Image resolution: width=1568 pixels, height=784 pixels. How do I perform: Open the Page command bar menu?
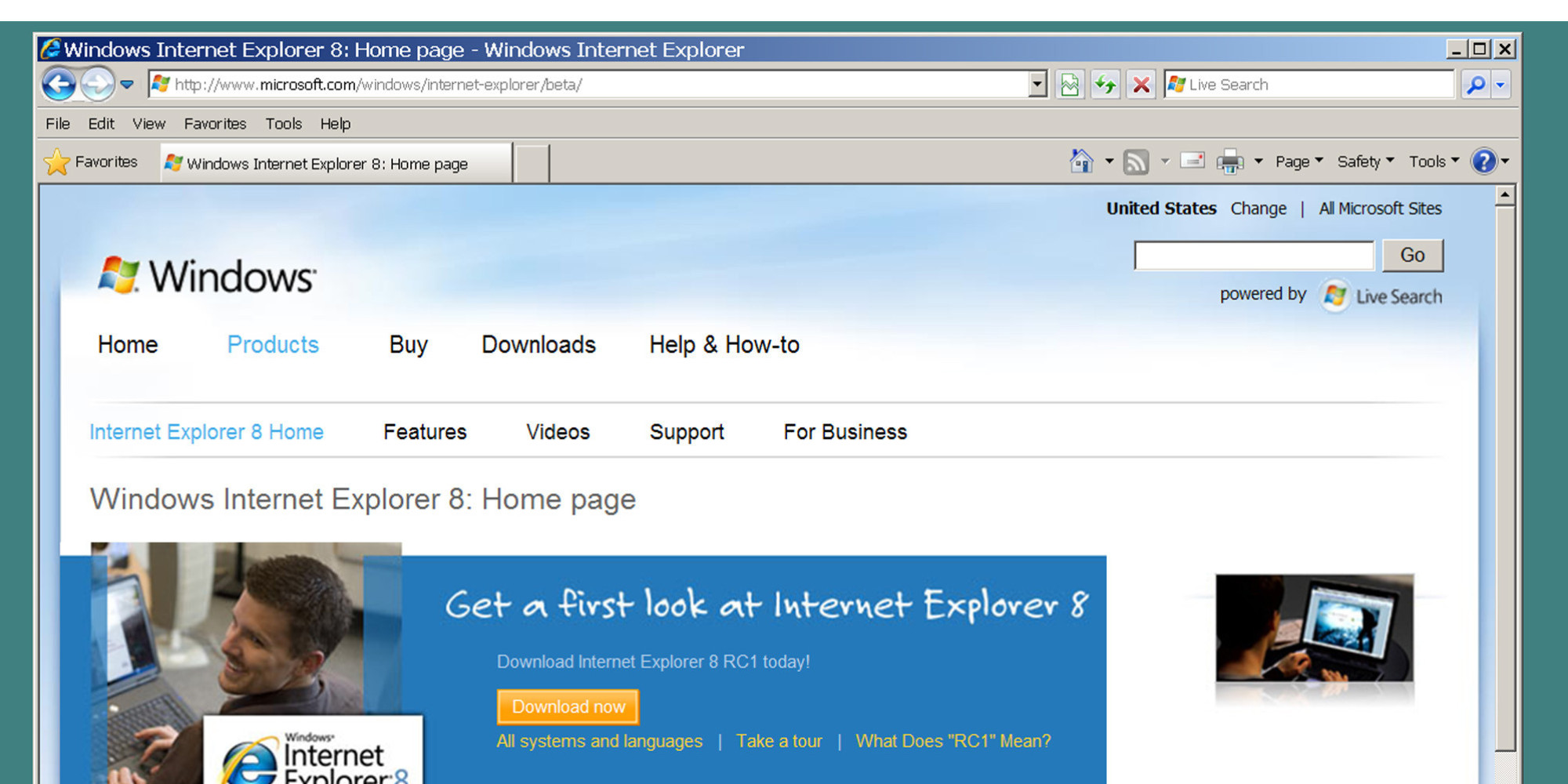1299,162
